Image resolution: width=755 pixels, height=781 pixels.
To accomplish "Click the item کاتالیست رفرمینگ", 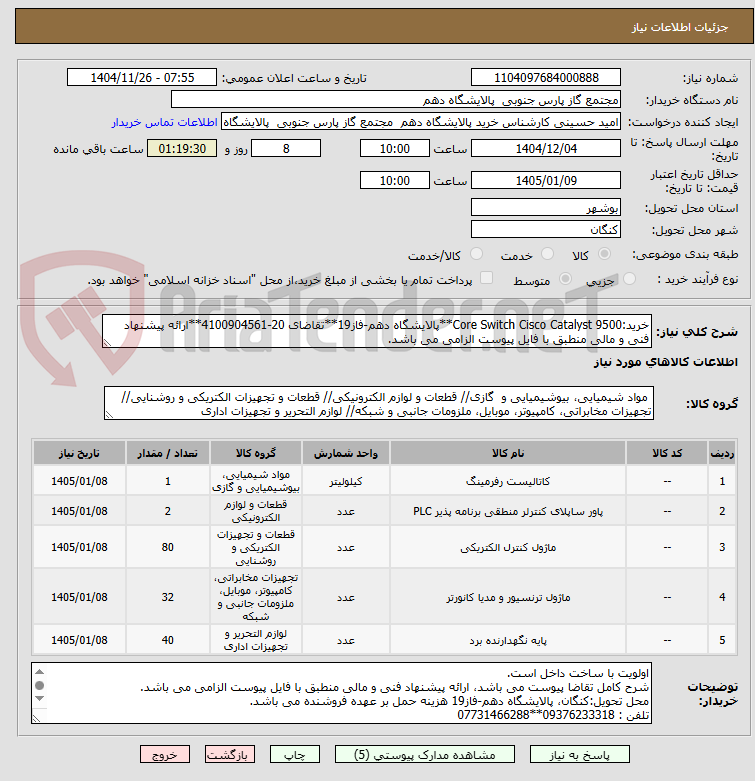I will [508, 481].
